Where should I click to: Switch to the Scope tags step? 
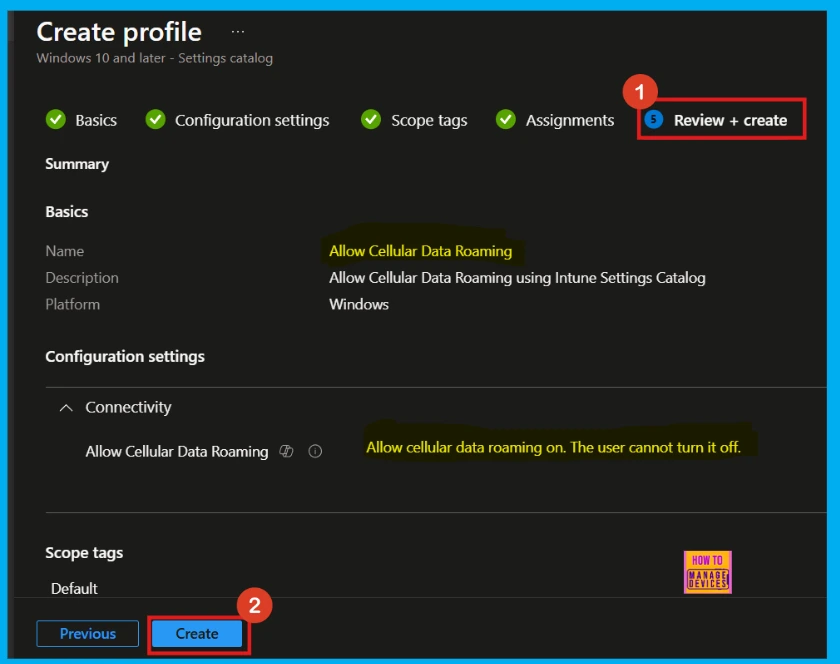[x=429, y=121]
